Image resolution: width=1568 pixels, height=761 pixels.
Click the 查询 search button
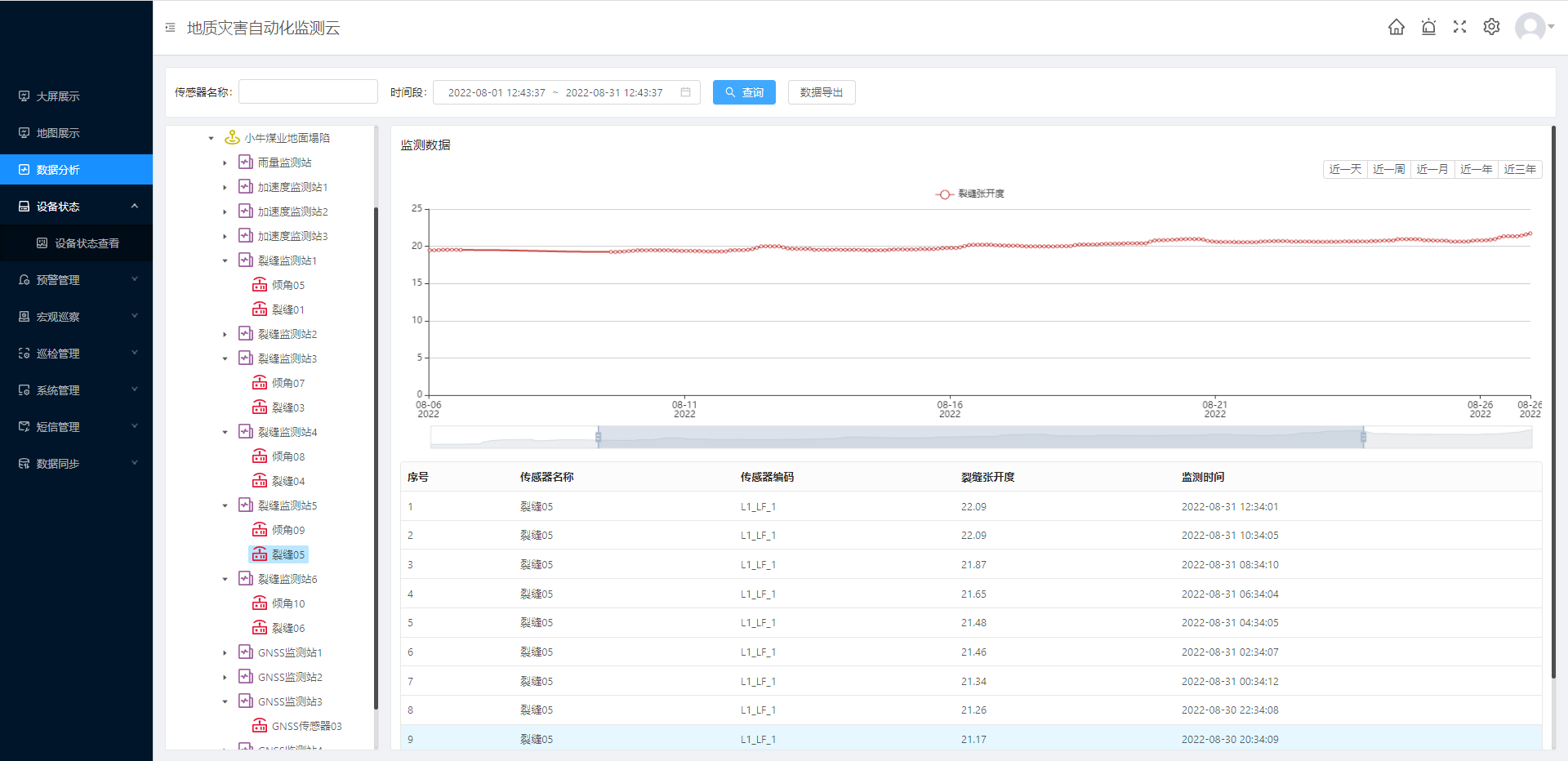pos(743,92)
